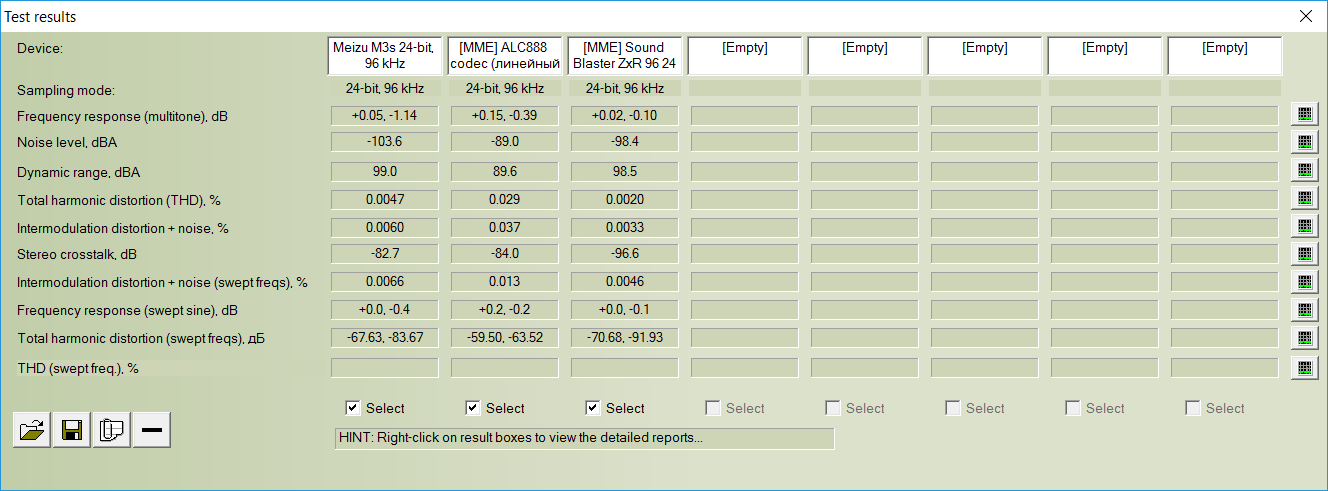Select the first [Empty] device slot
The width and height of the screenshot is (1328, 491).
[x=745, y=56]
